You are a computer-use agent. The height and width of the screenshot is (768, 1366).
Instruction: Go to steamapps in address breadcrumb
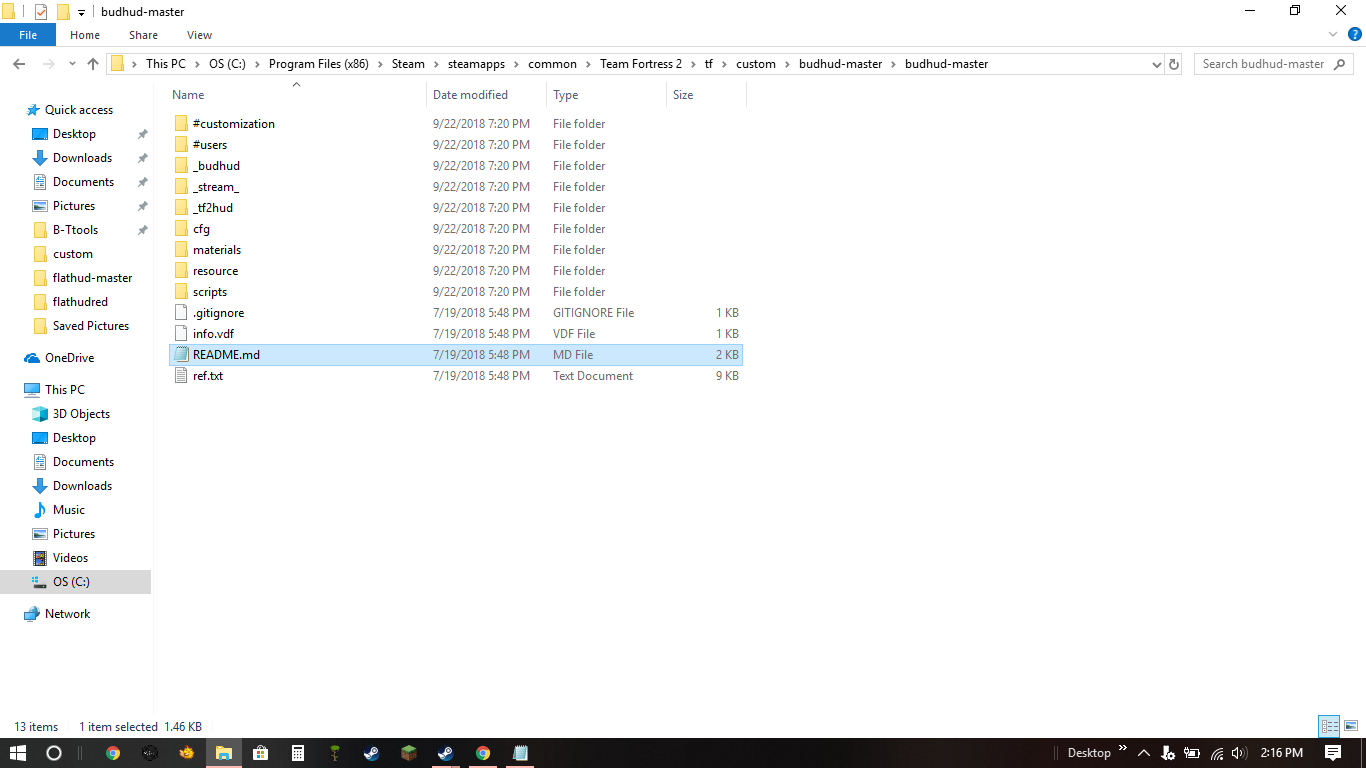pyautogui.click(x=476, y=64)
